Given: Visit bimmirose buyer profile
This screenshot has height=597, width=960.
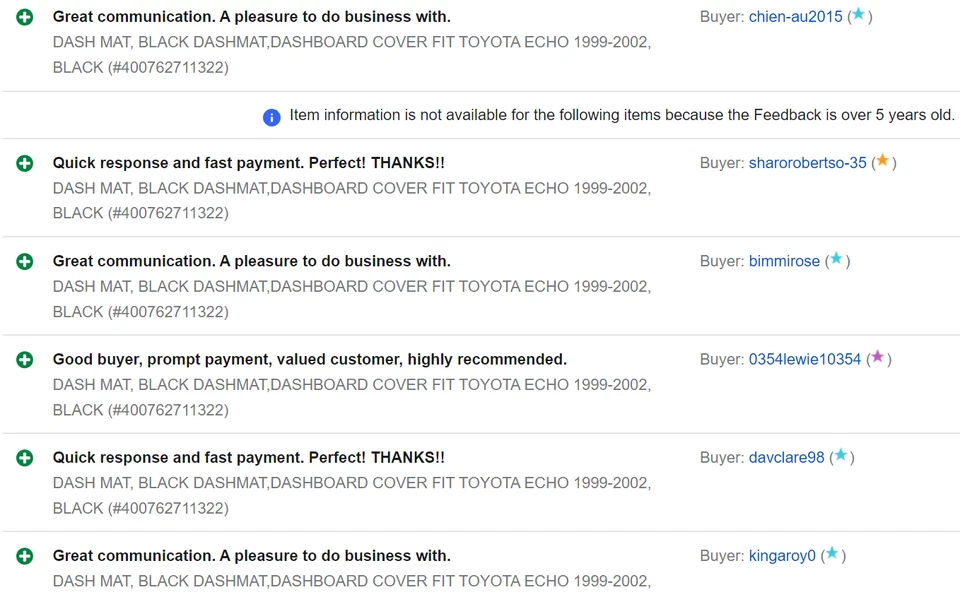Looking at the screenshot, I should 784,261.
